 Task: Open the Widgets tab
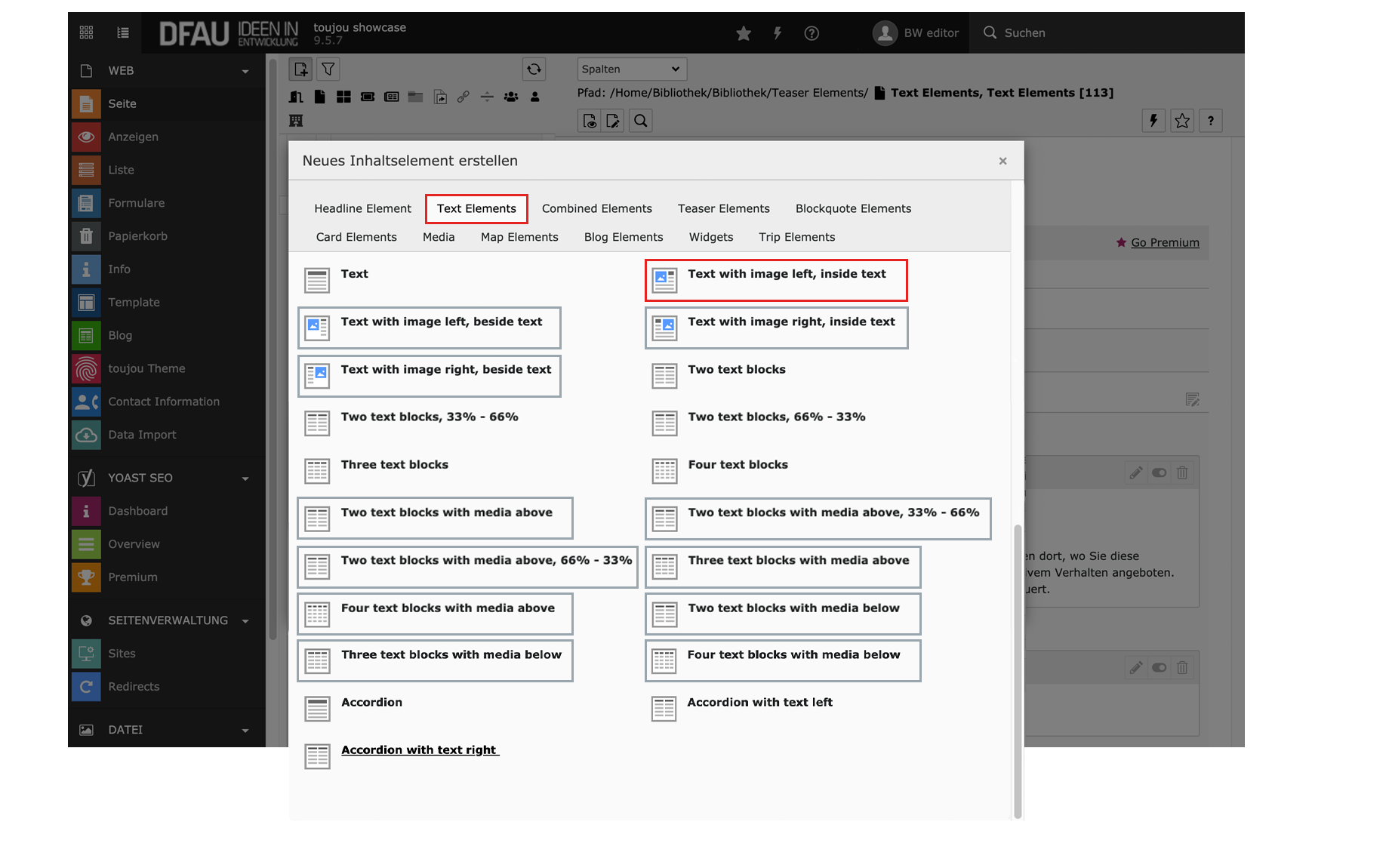(710, 237)
